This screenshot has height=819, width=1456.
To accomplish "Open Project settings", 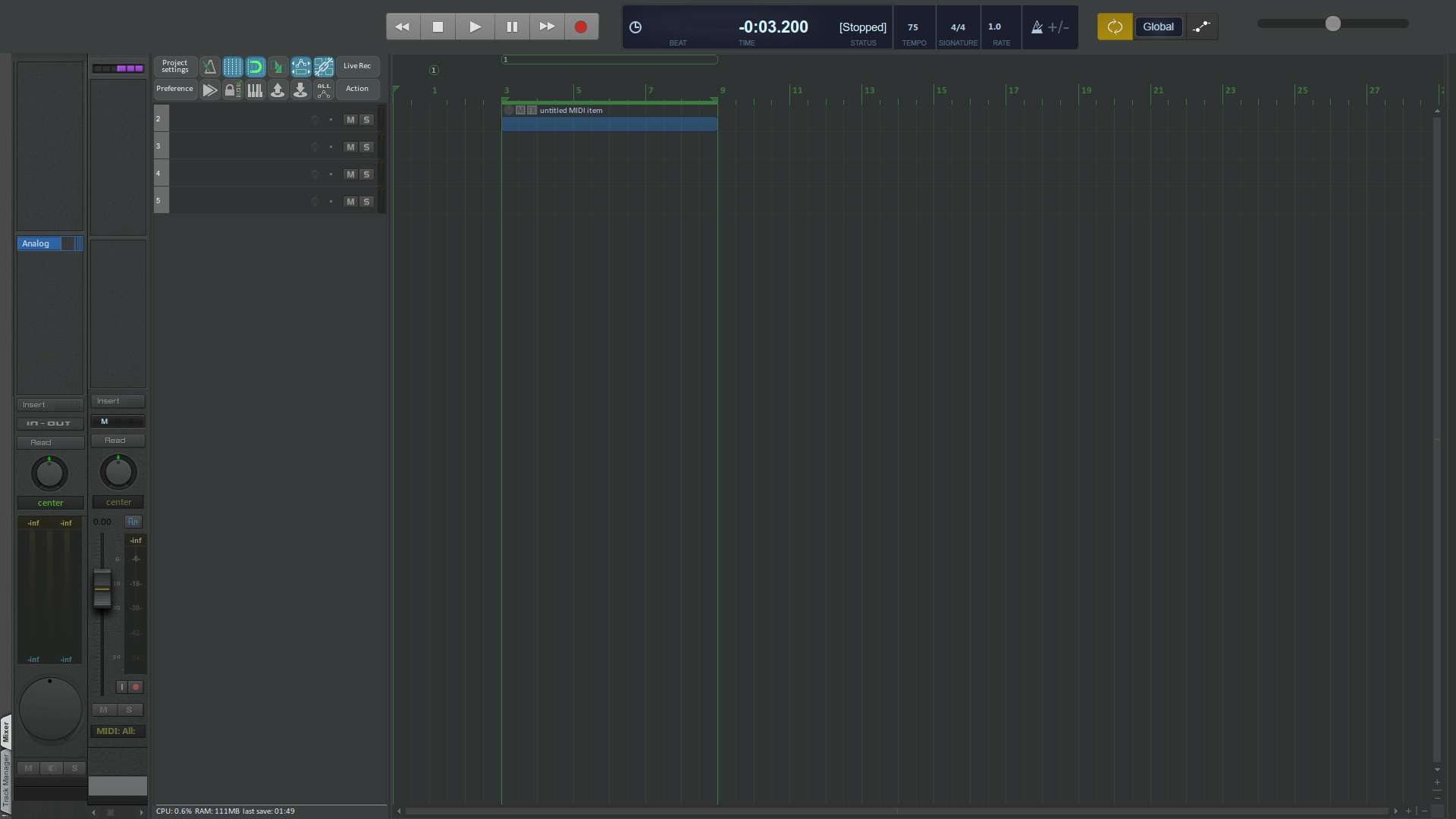I will tap(175, 67).
